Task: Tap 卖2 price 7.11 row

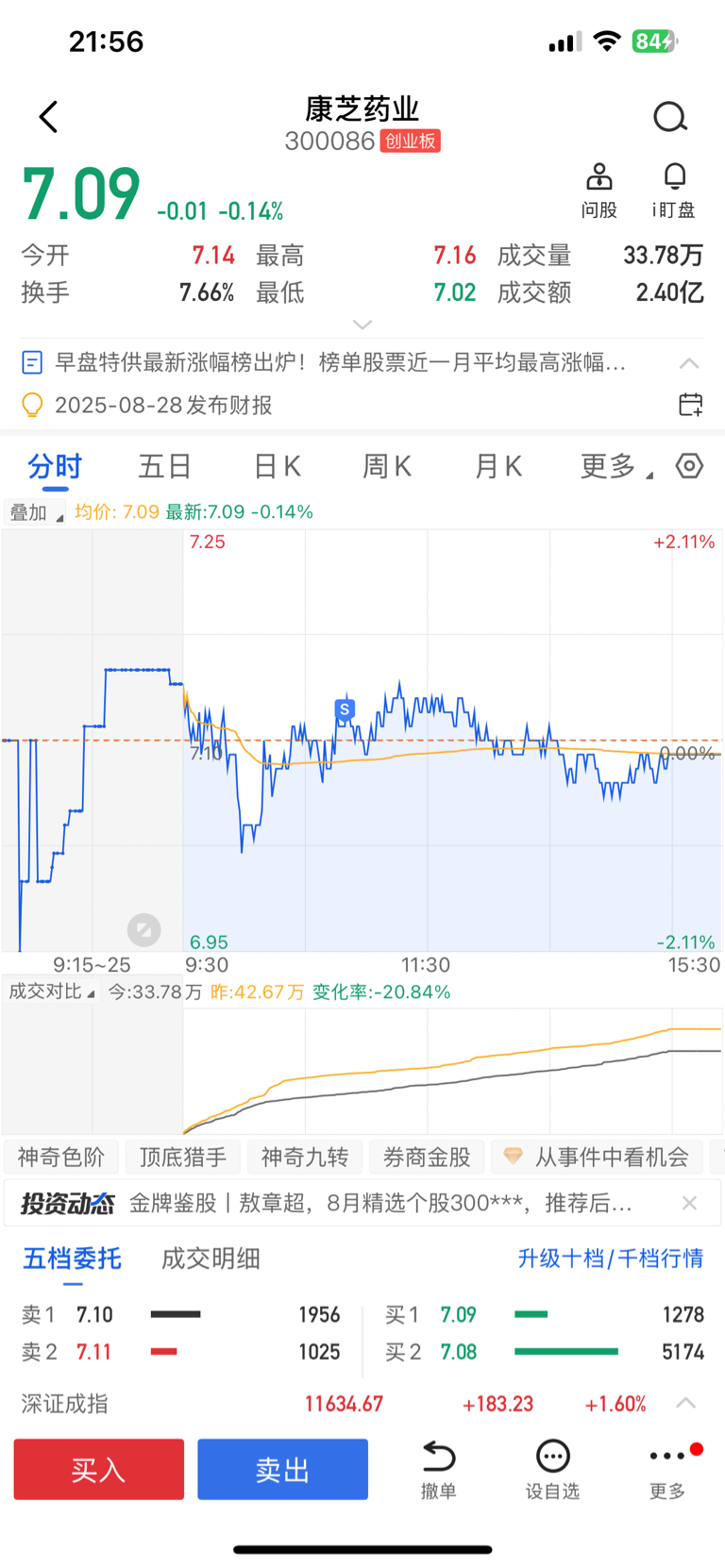Action: click(x=180, y=1352)
